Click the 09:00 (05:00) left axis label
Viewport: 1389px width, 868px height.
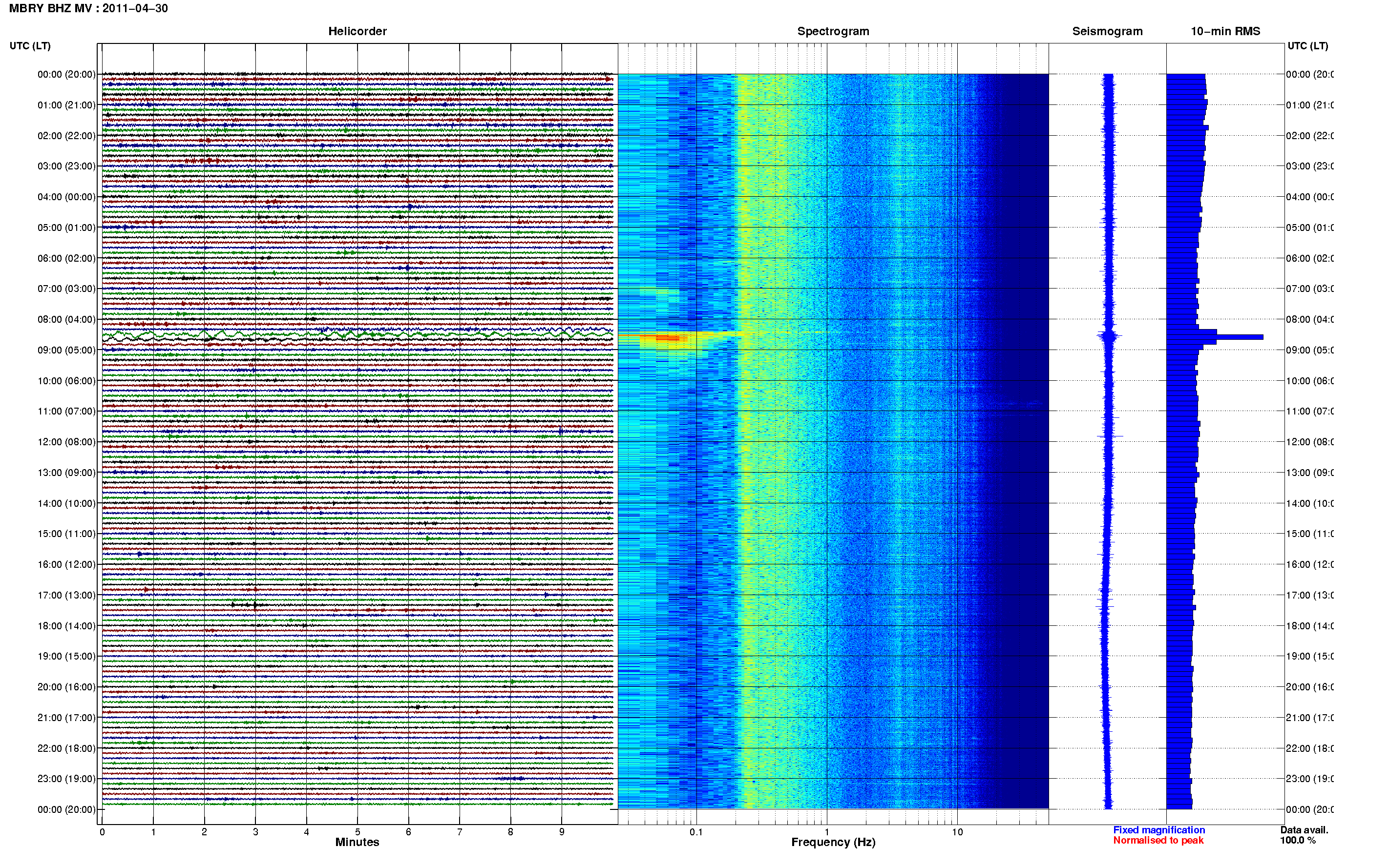[x=66, y=350]
